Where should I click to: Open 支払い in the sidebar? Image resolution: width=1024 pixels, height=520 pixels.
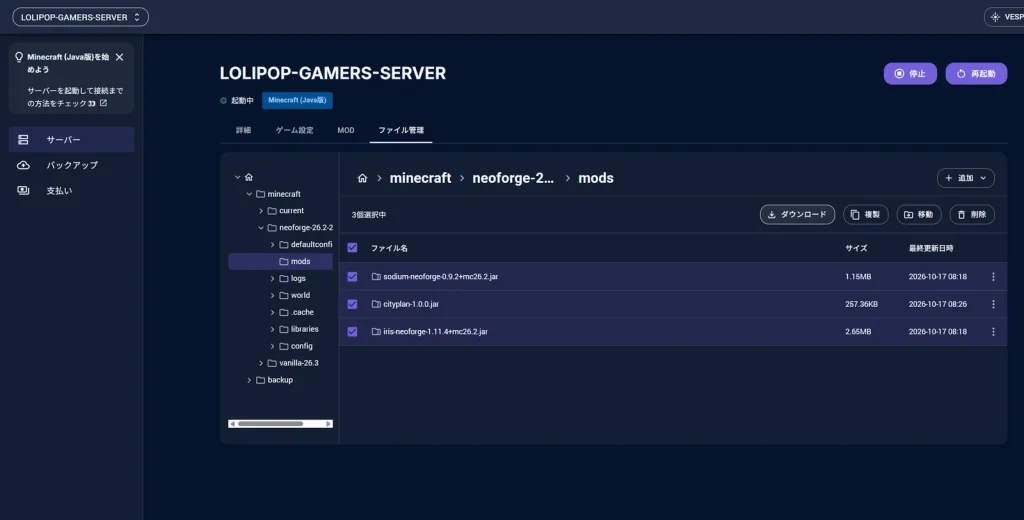pos(71,191)
